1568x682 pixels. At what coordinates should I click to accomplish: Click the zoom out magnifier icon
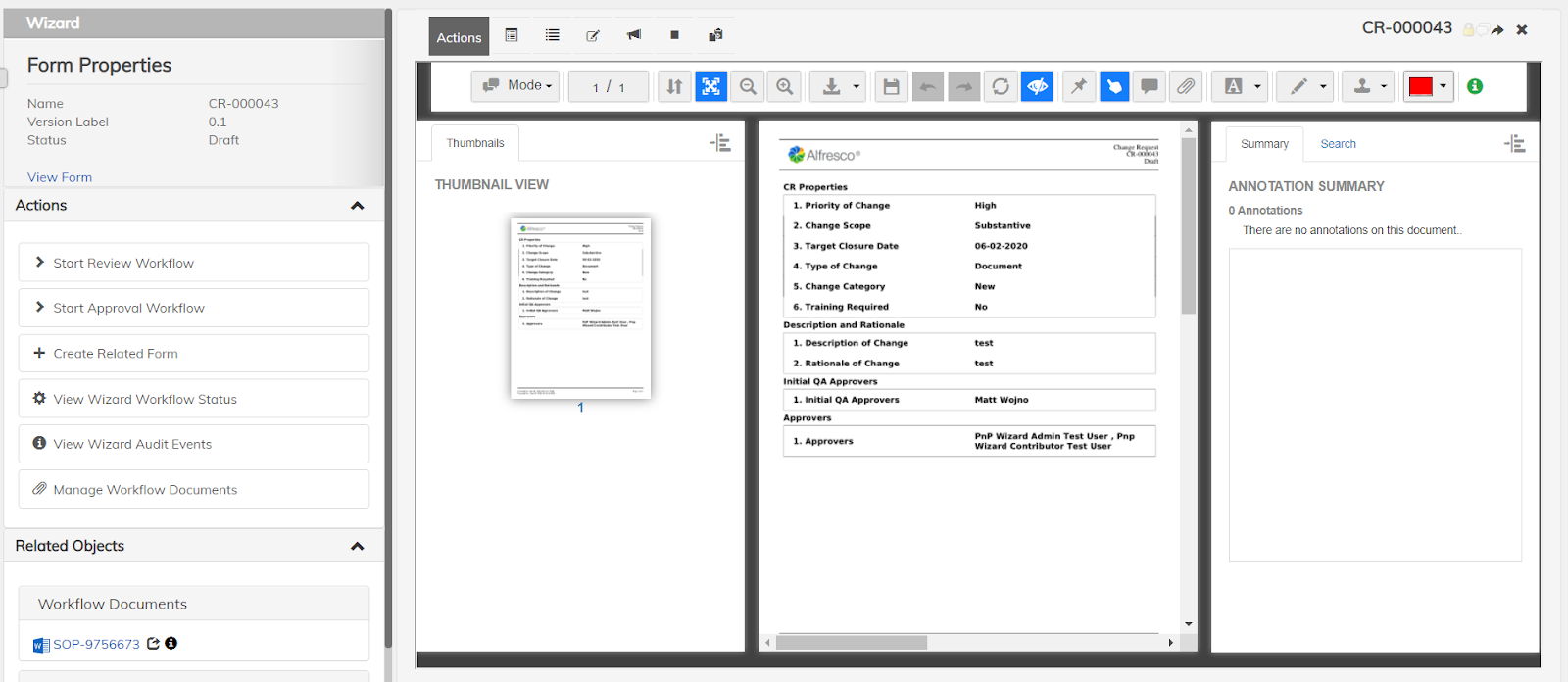(x=748, y=86)
